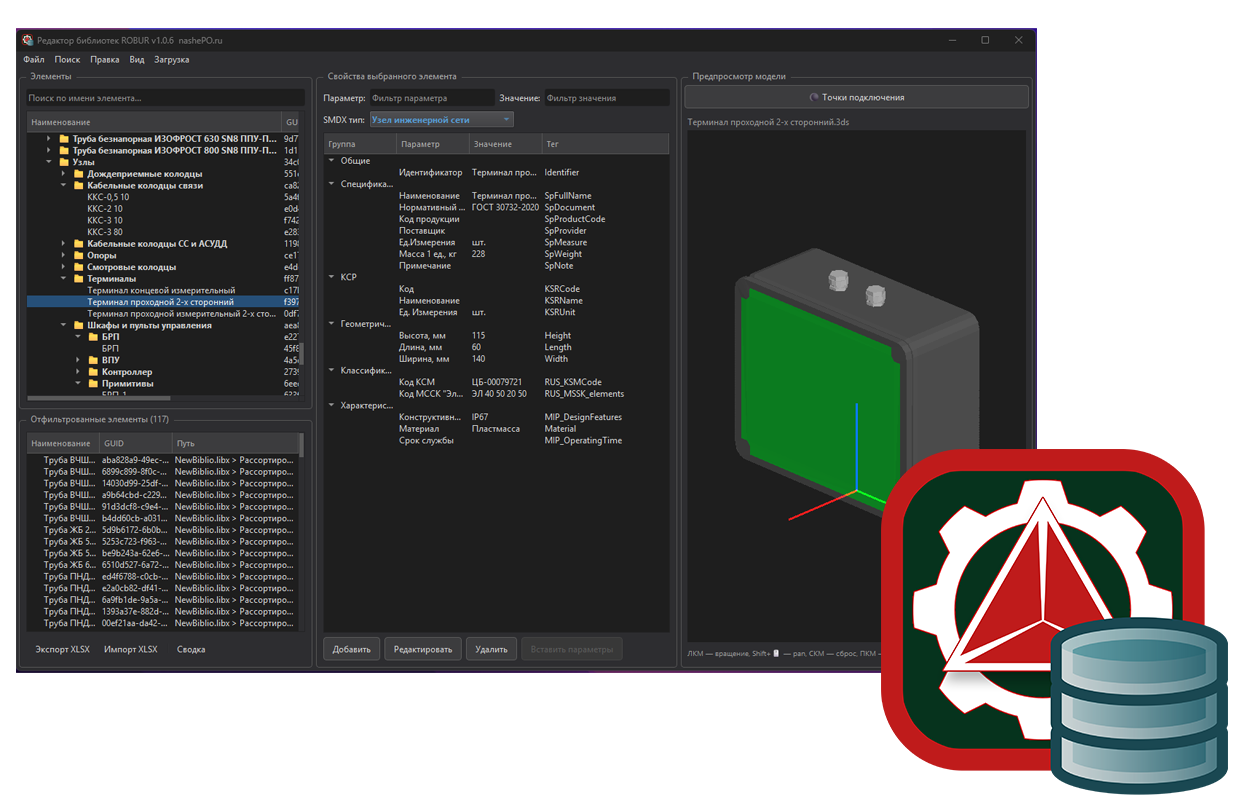1256x807 pixels.
Task: Click the Смотровые колодцы folder icon
Action: click(78, 267)
